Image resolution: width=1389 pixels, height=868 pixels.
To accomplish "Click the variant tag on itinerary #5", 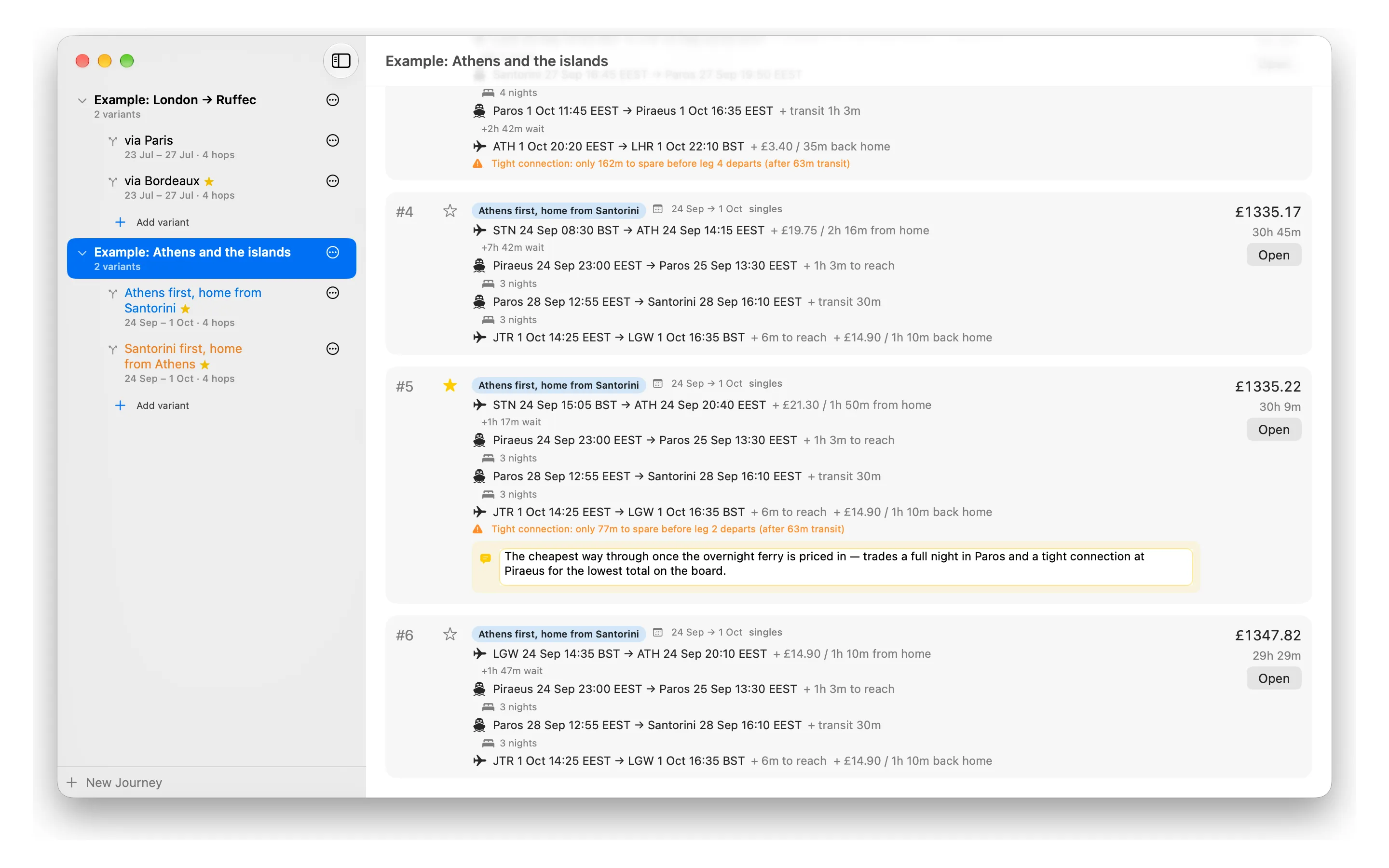I will tap(558, 385).
